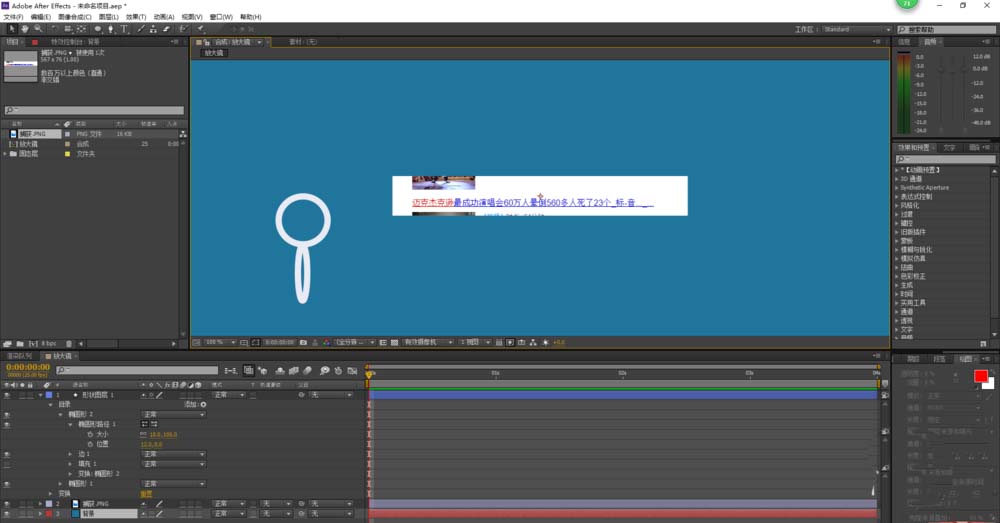This screenshot has height=523, width=1000.
Task: Expand layer 2 捕获.PNG properties
Action: pyautogui.click(x=40, y=504)
